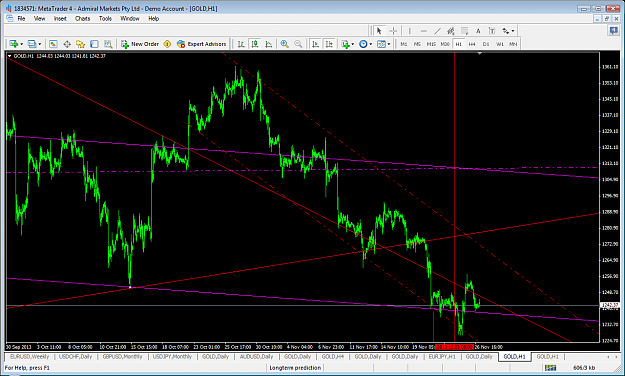The height and width of the screenshot is (376, 625).
Task: Open the Help menu
Action: (154, 18)
